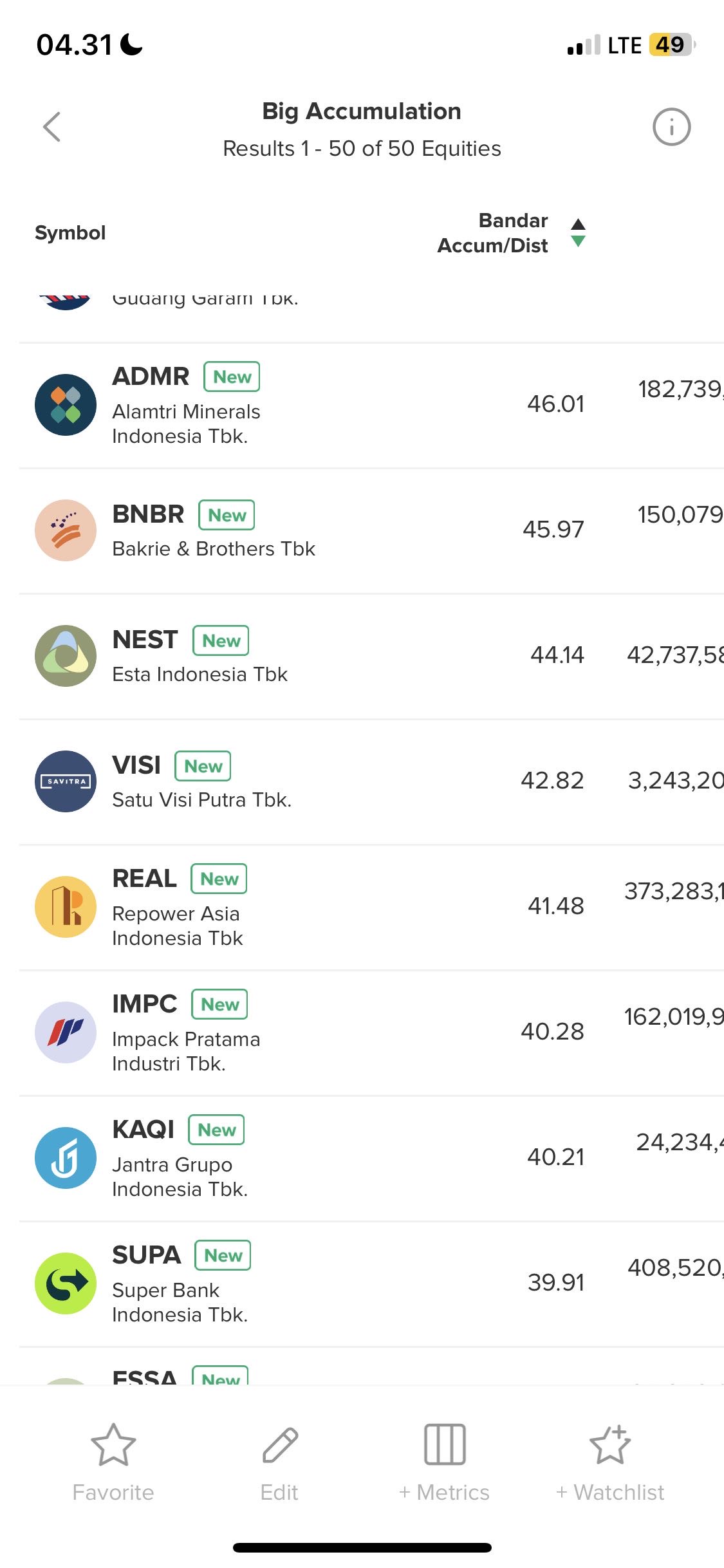Viewport: 724px width, 1568px height.
Task: Tap the add to Watchlist star icon
Action: point(610,1444)
